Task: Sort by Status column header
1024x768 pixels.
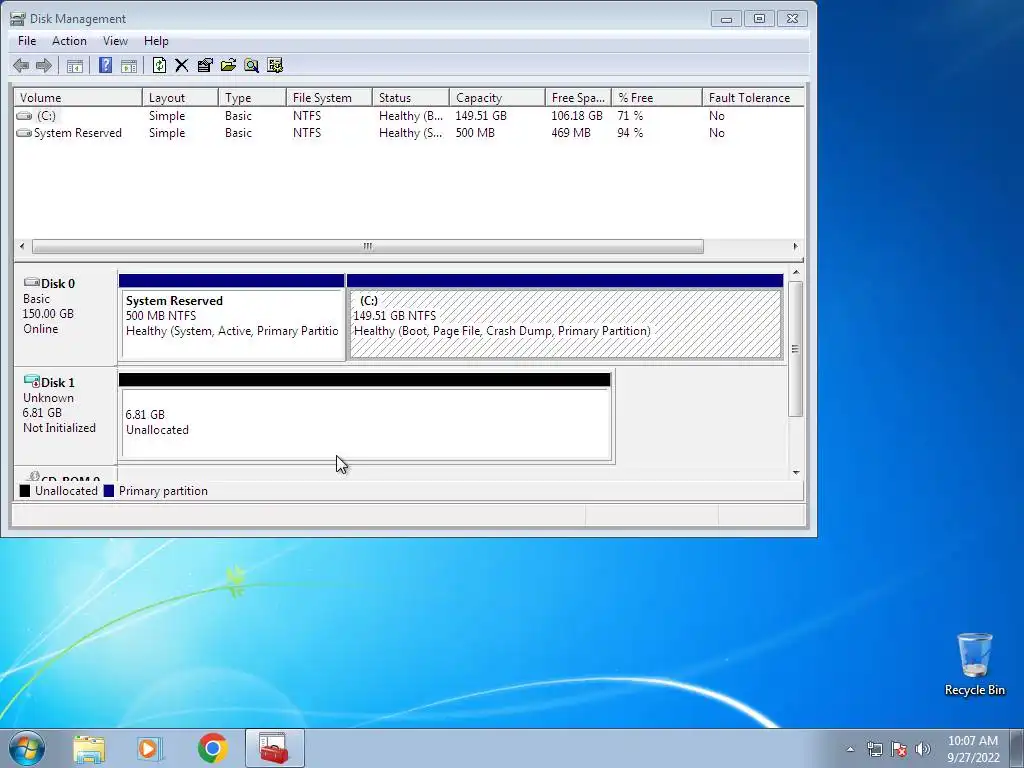Action: pos(411,97)
